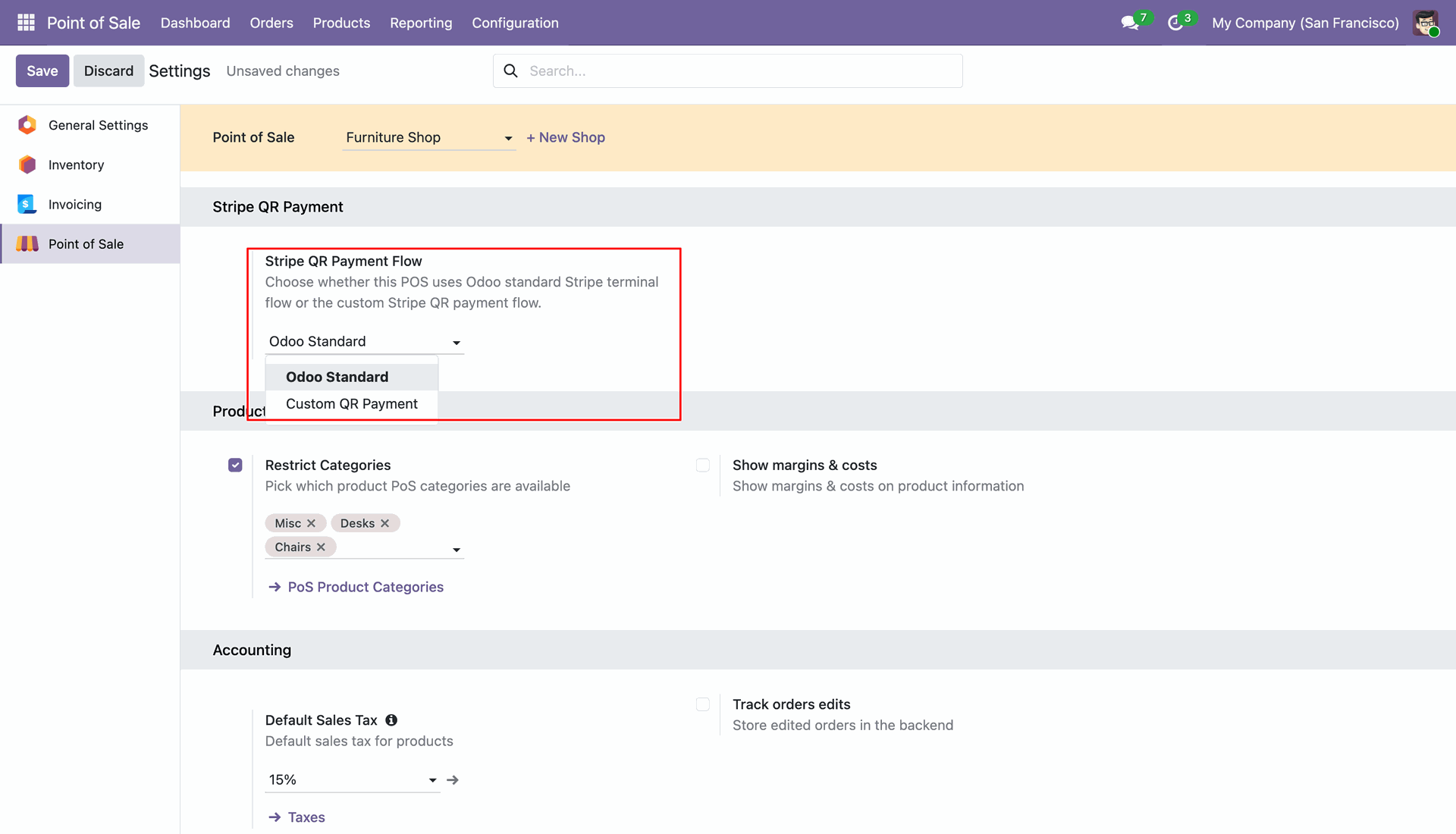Select Invoicing in the sidebar

pos(90,204)
